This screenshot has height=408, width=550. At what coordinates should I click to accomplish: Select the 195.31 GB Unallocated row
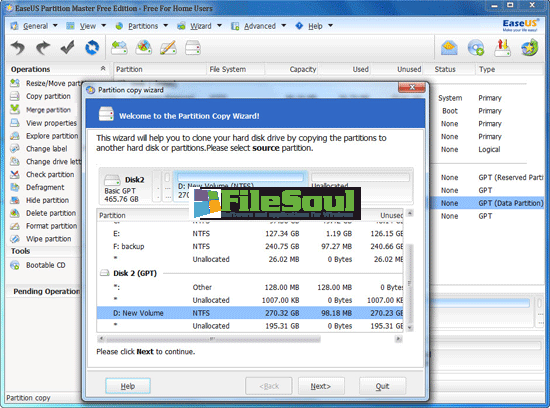[250, 326]
